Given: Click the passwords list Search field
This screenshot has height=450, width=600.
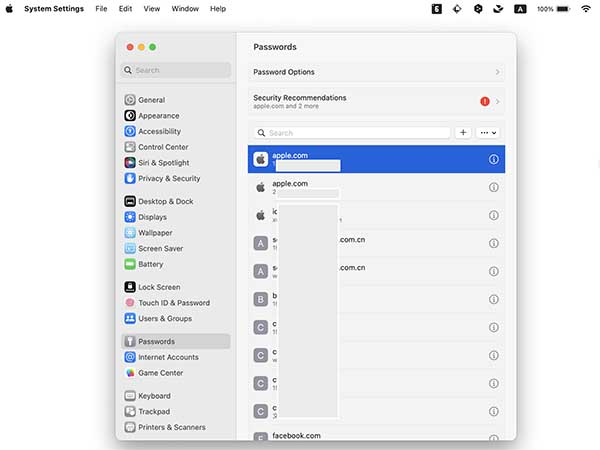Looking at the screenshot, I should click(352, 133).
